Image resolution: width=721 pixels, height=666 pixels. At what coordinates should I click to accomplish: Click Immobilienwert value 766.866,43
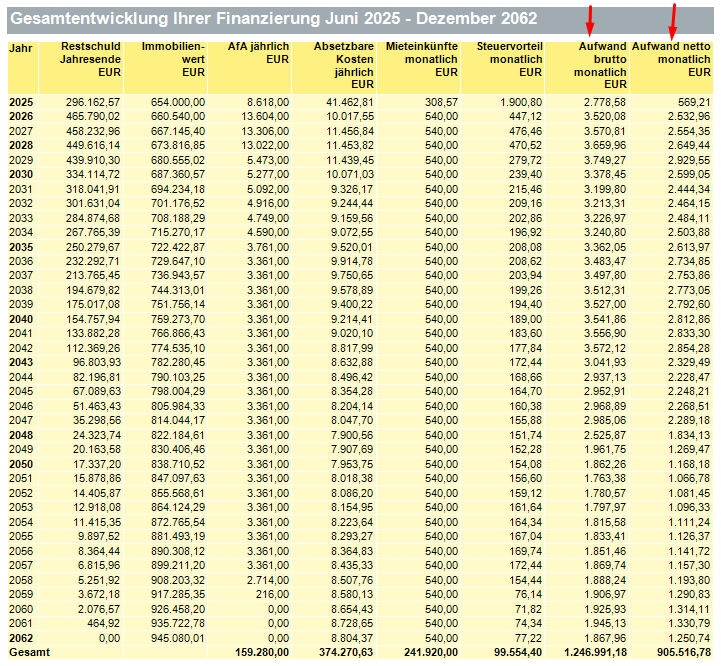[x=178, y=333]
